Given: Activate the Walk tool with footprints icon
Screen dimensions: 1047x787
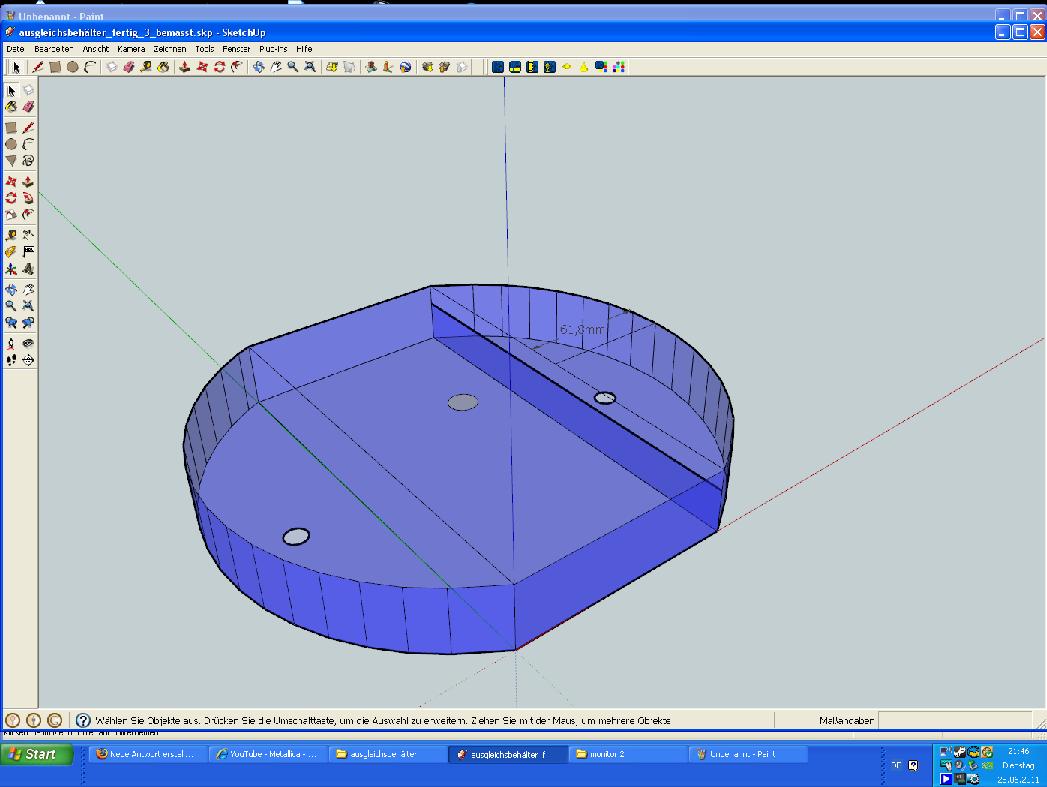Looking at the screenshot, I should (11, 360).
